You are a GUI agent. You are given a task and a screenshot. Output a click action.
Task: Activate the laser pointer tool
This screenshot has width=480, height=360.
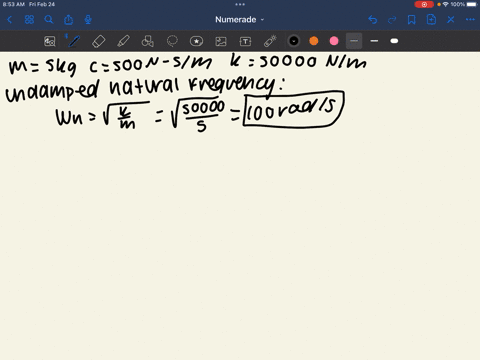270,41
